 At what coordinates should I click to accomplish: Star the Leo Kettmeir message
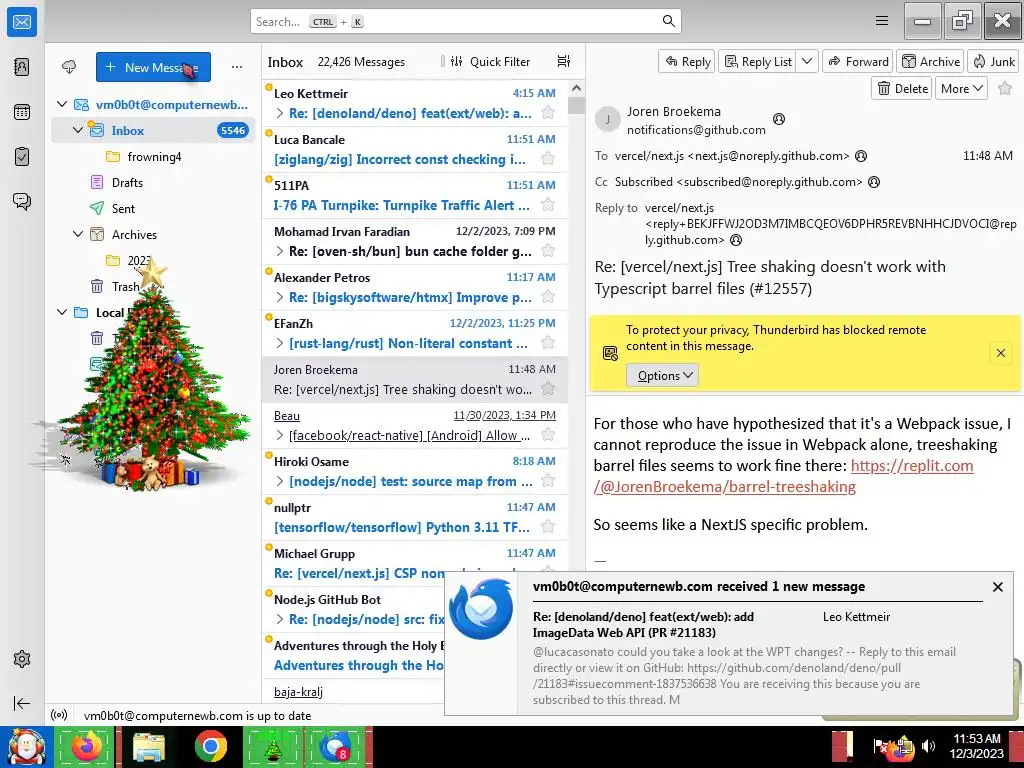coord(548,113)
